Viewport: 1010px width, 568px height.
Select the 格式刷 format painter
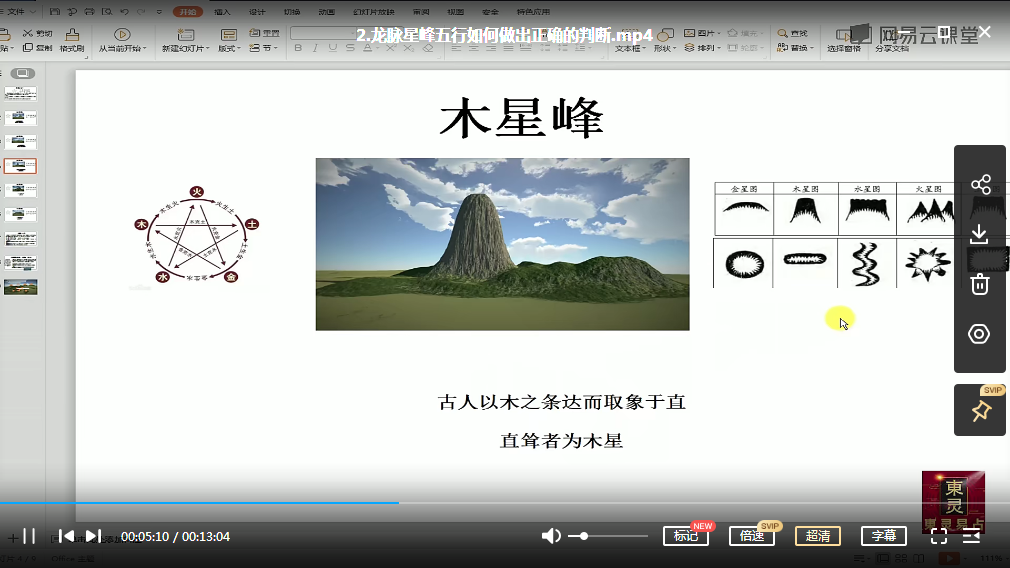(72, 41)
